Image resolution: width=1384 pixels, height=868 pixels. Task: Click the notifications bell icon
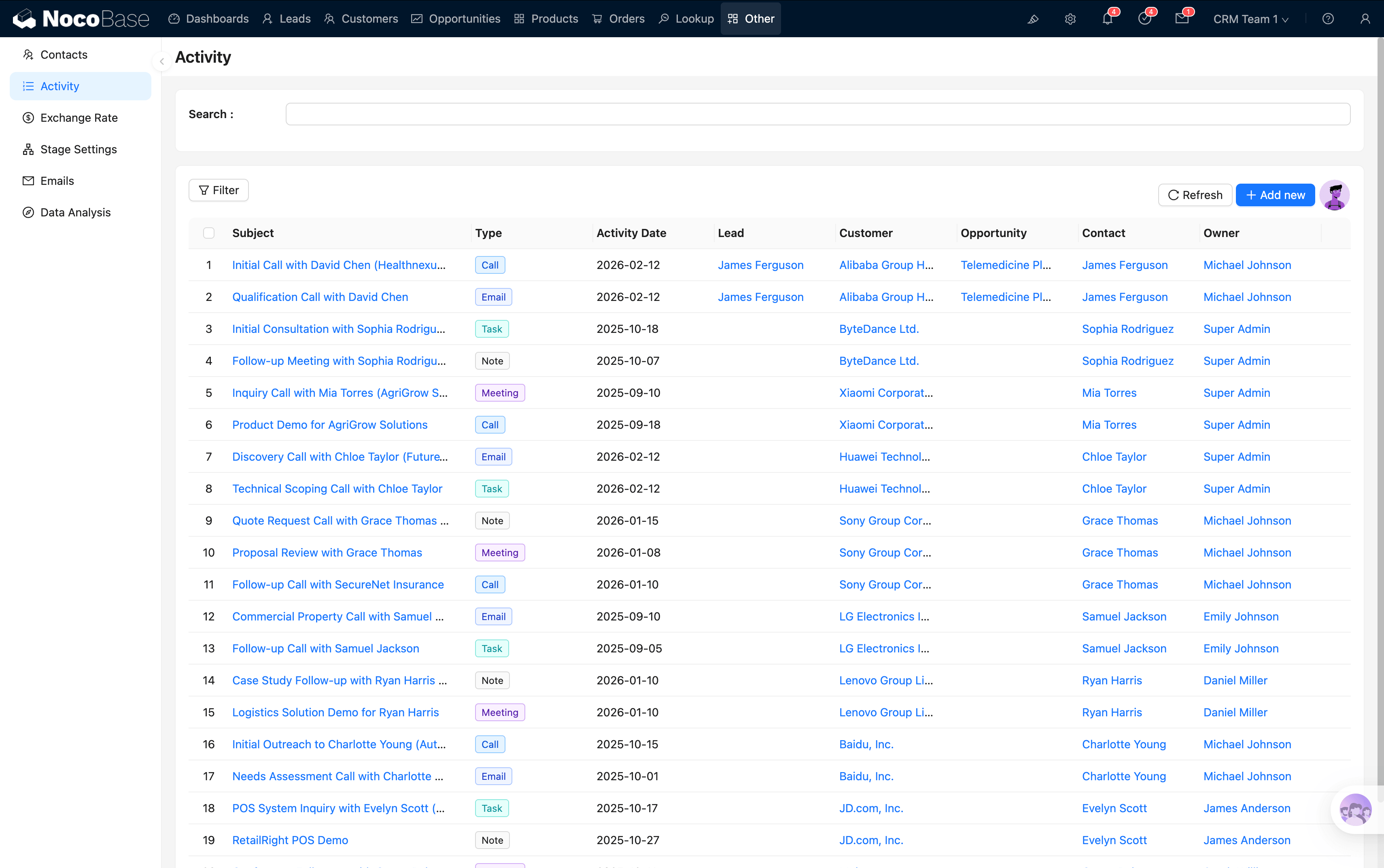(x=1107, y=19)
